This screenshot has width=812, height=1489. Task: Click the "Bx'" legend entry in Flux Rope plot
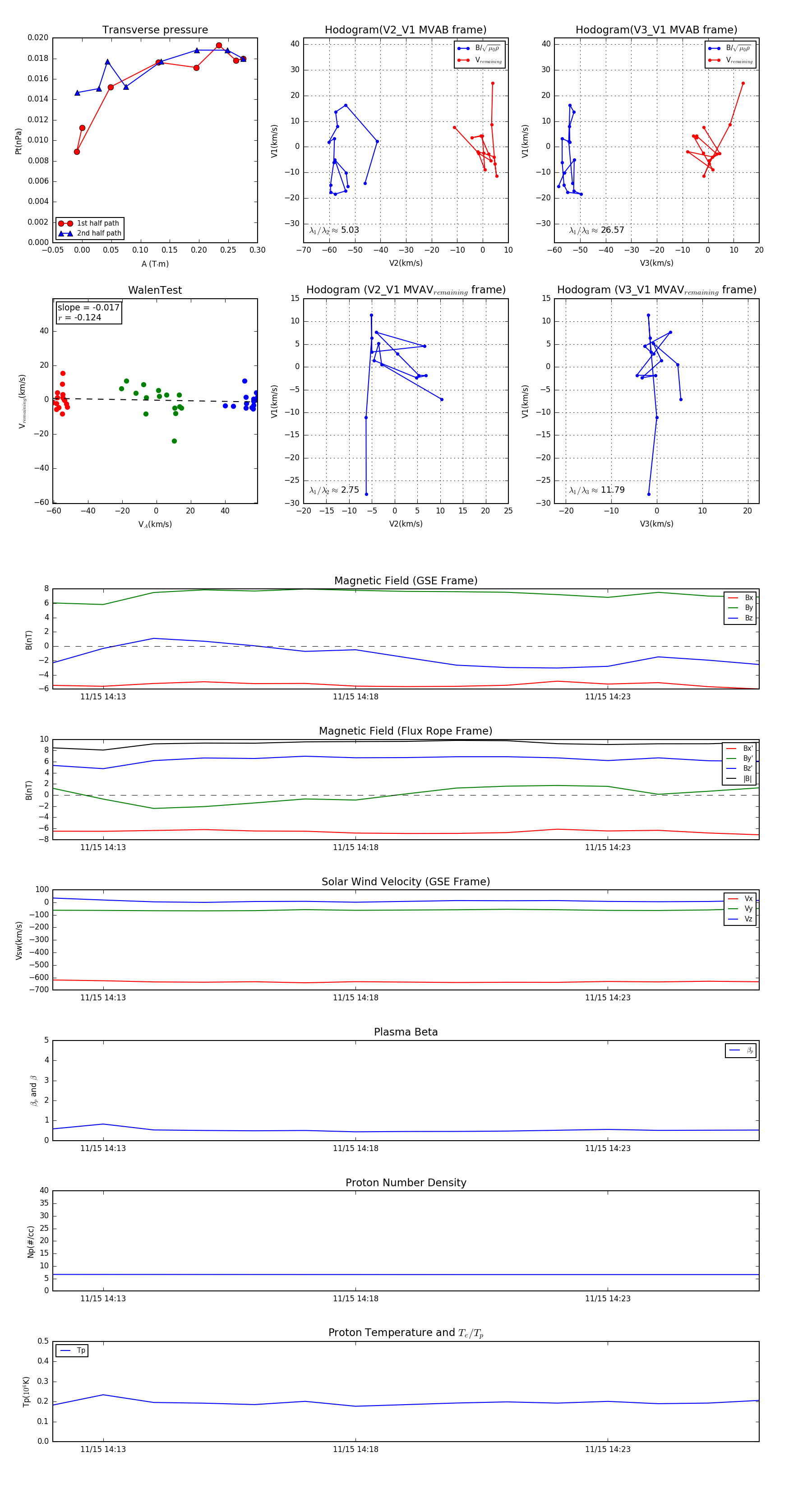pyautogui.click(x=740, y=749)
